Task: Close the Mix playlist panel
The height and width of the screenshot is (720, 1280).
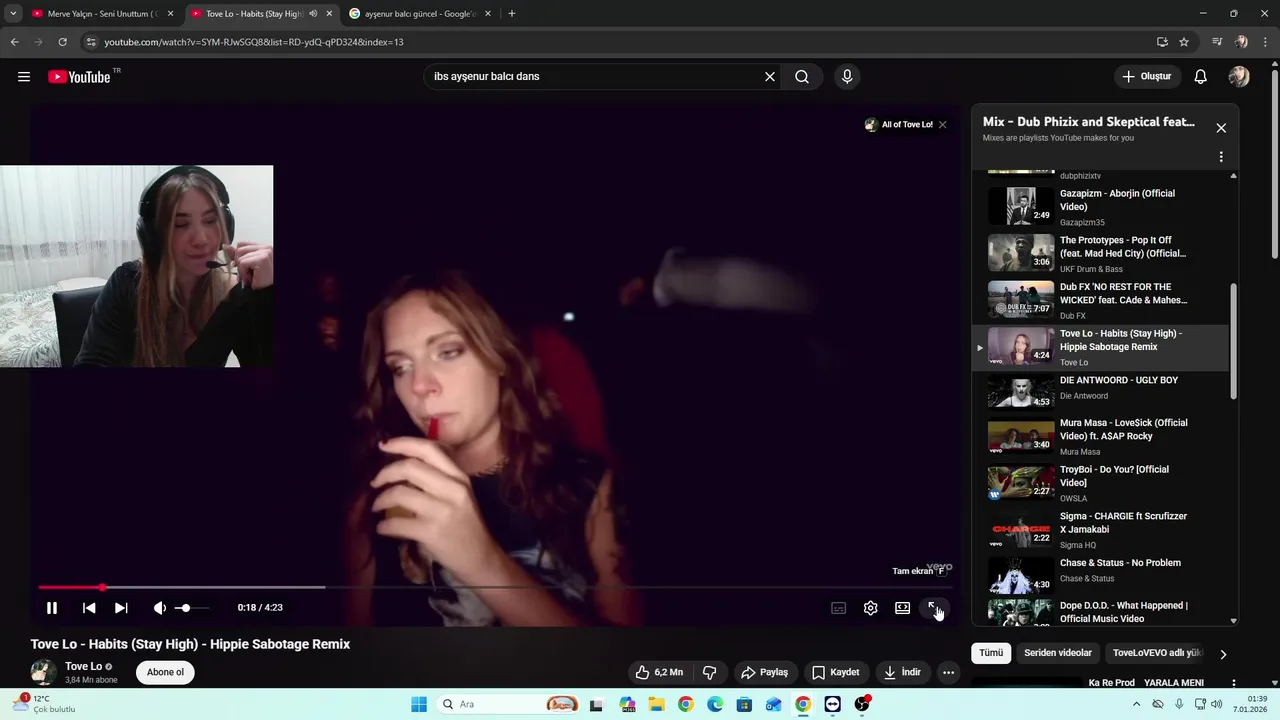Action: 1221,128
